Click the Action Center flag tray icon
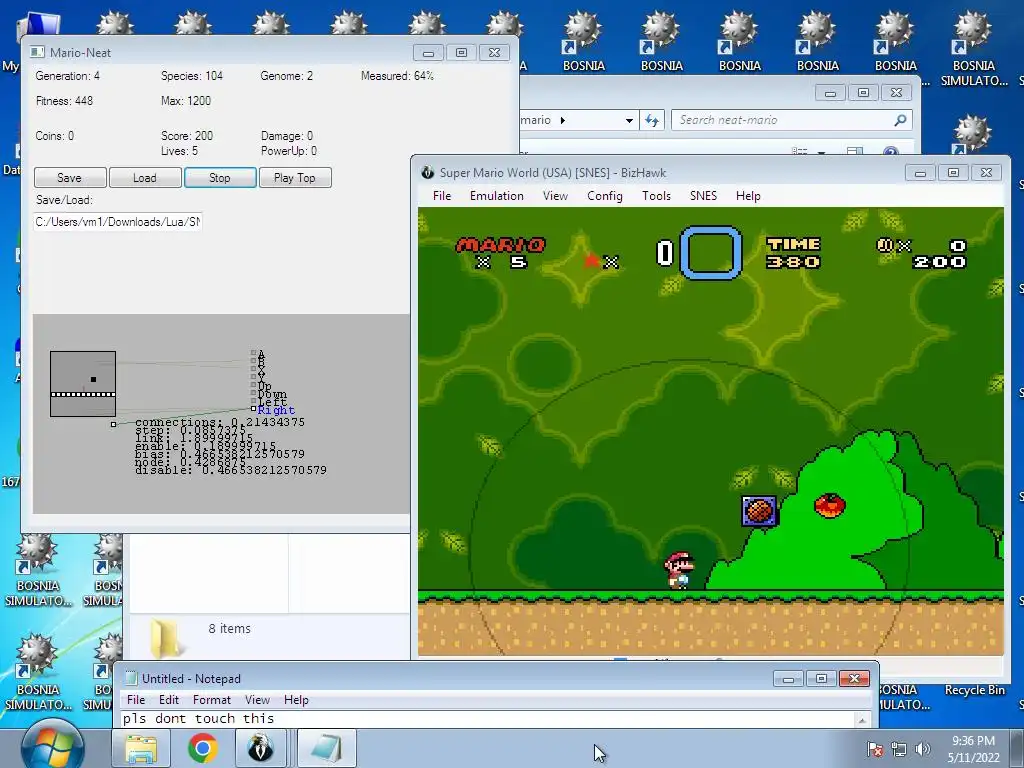 [x=874, y=749]
